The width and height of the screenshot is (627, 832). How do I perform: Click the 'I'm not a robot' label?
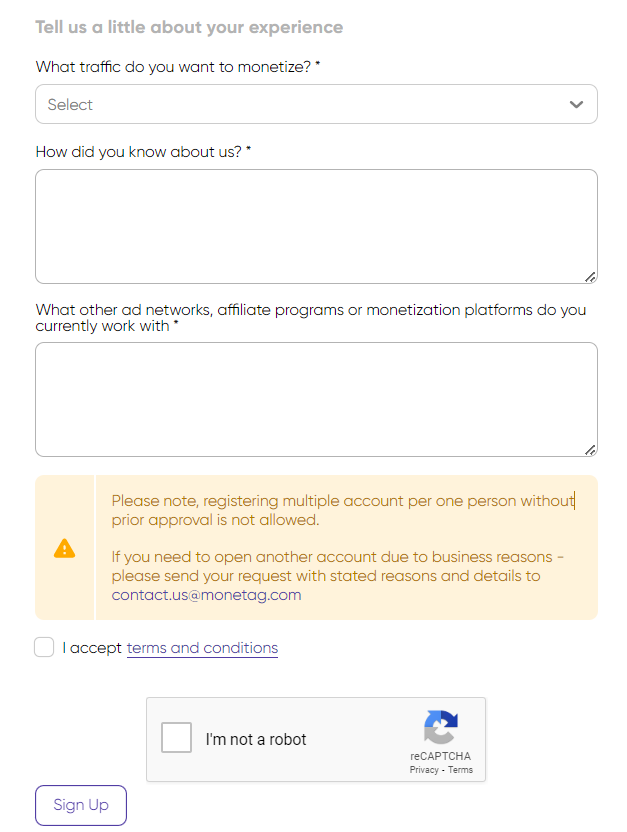point(256,740)
